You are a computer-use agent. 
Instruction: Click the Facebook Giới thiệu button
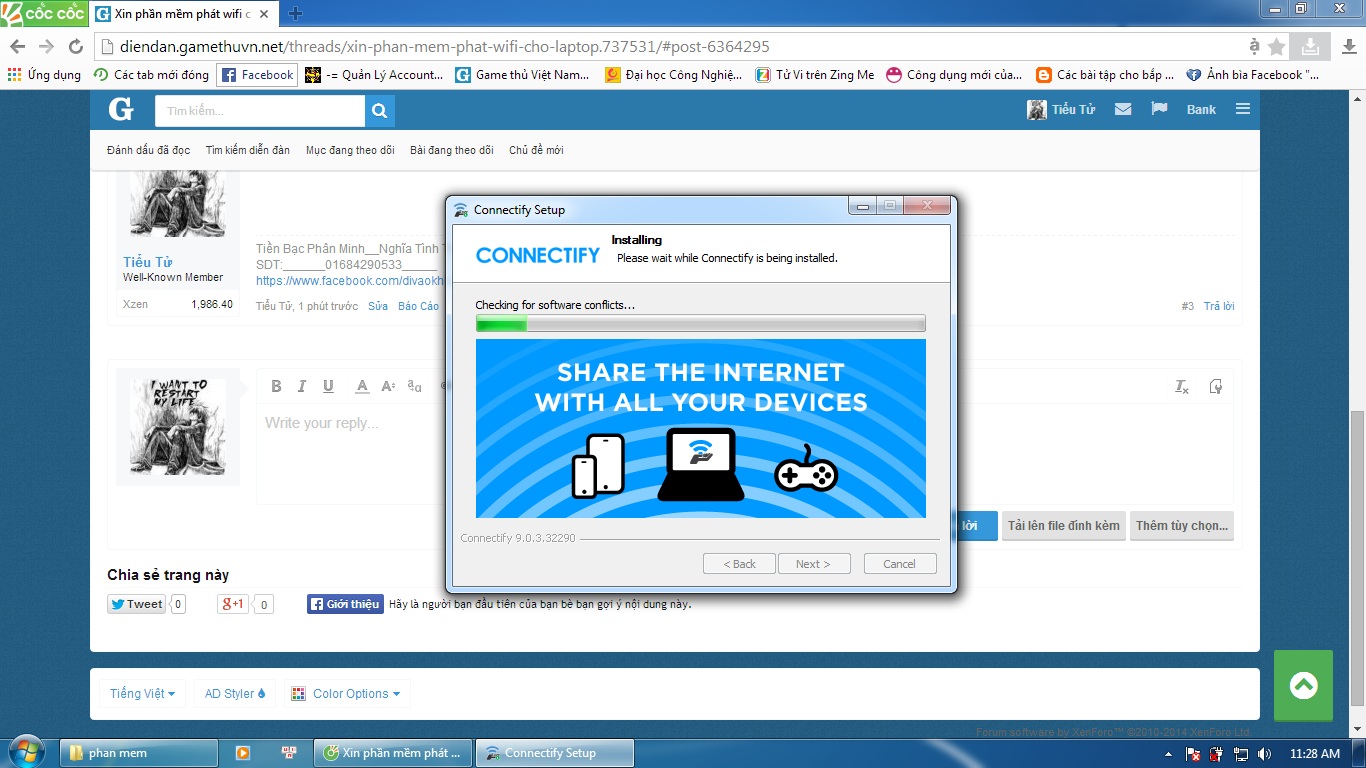coord(345,604)
